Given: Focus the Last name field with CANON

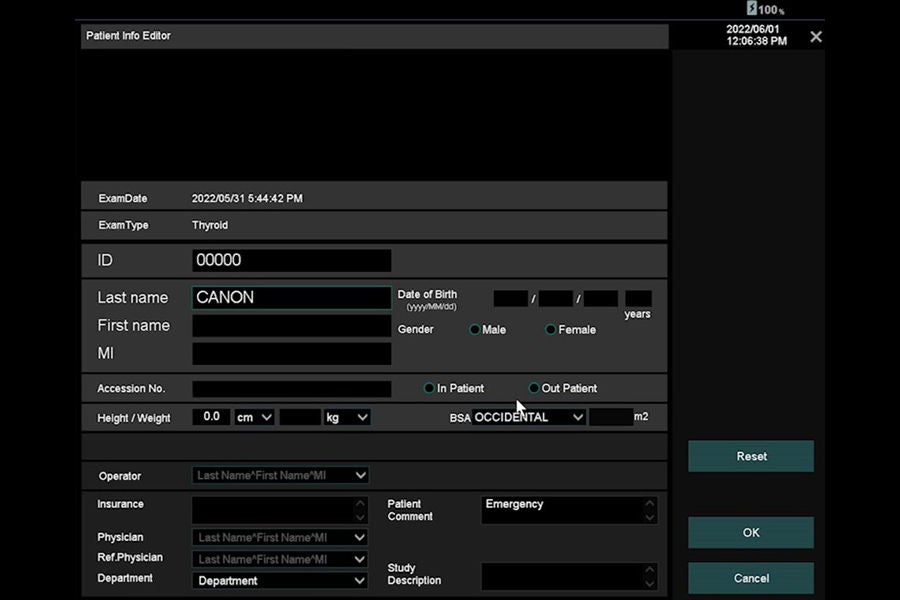Looking at the screenshot, I should [x=292, y=297].
